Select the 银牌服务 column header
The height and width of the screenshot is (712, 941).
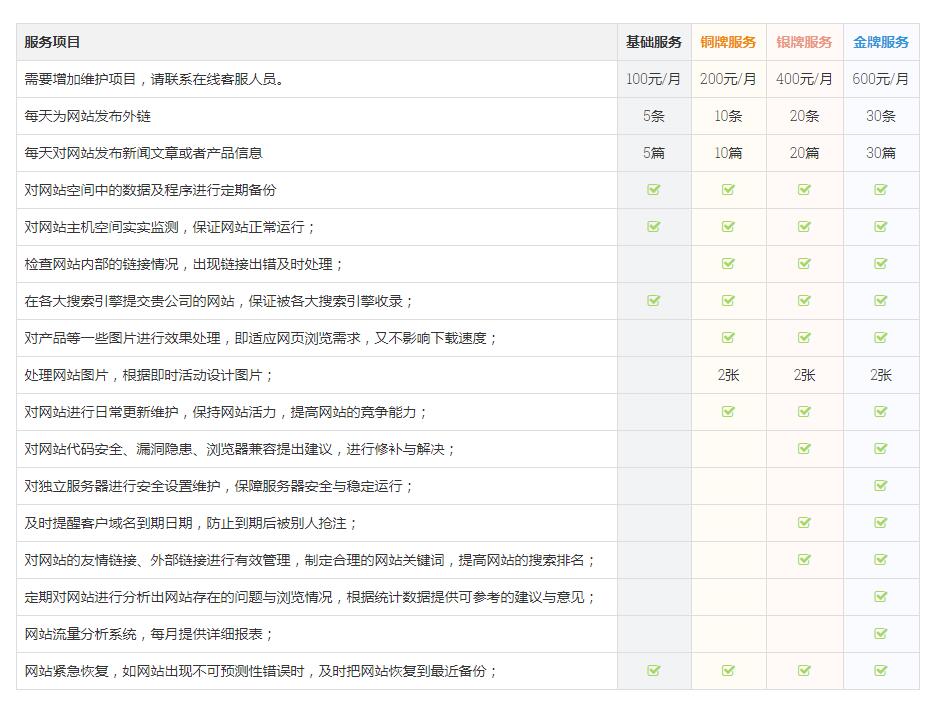pyautogui.click(x=804, y=42)
